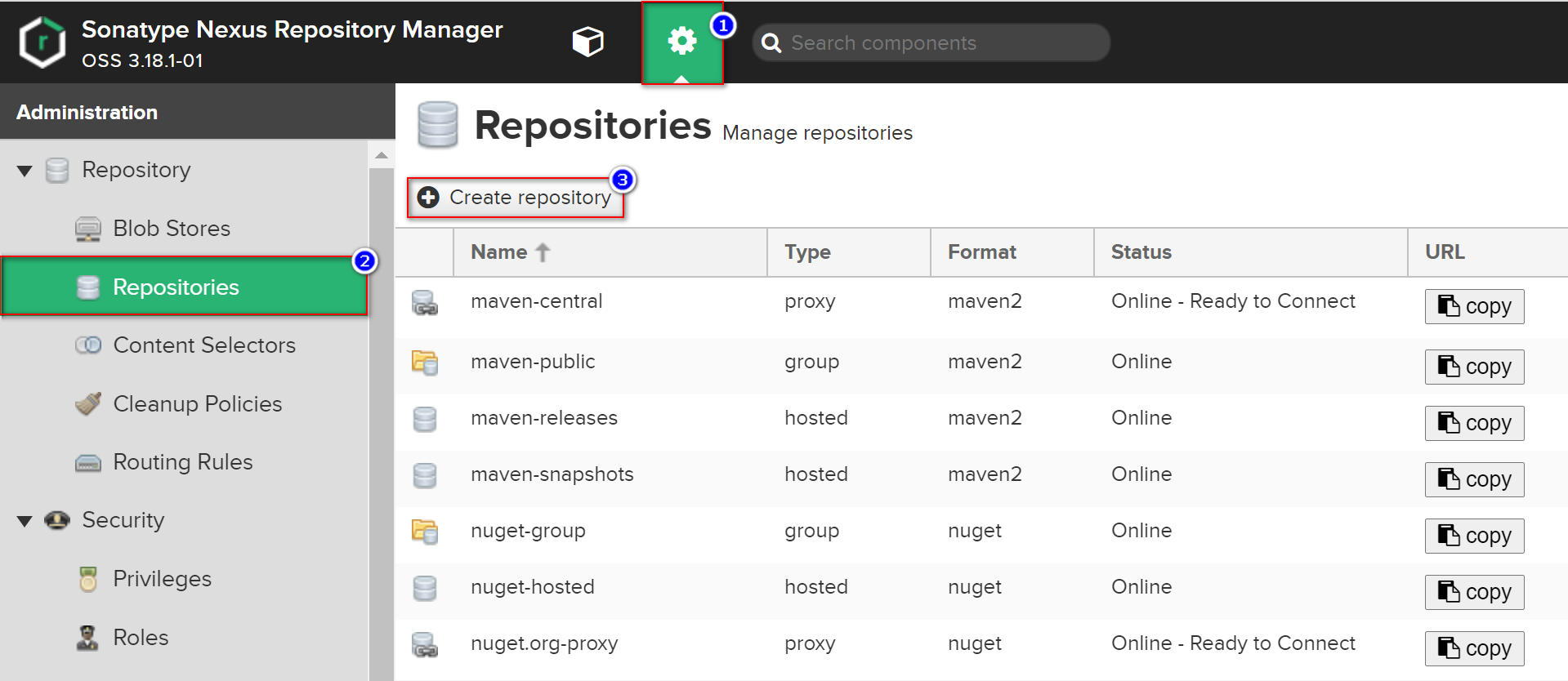Click the Blob Stores drive icon
The width and height of the screenshot is (1568, 681).
(88, 229)
